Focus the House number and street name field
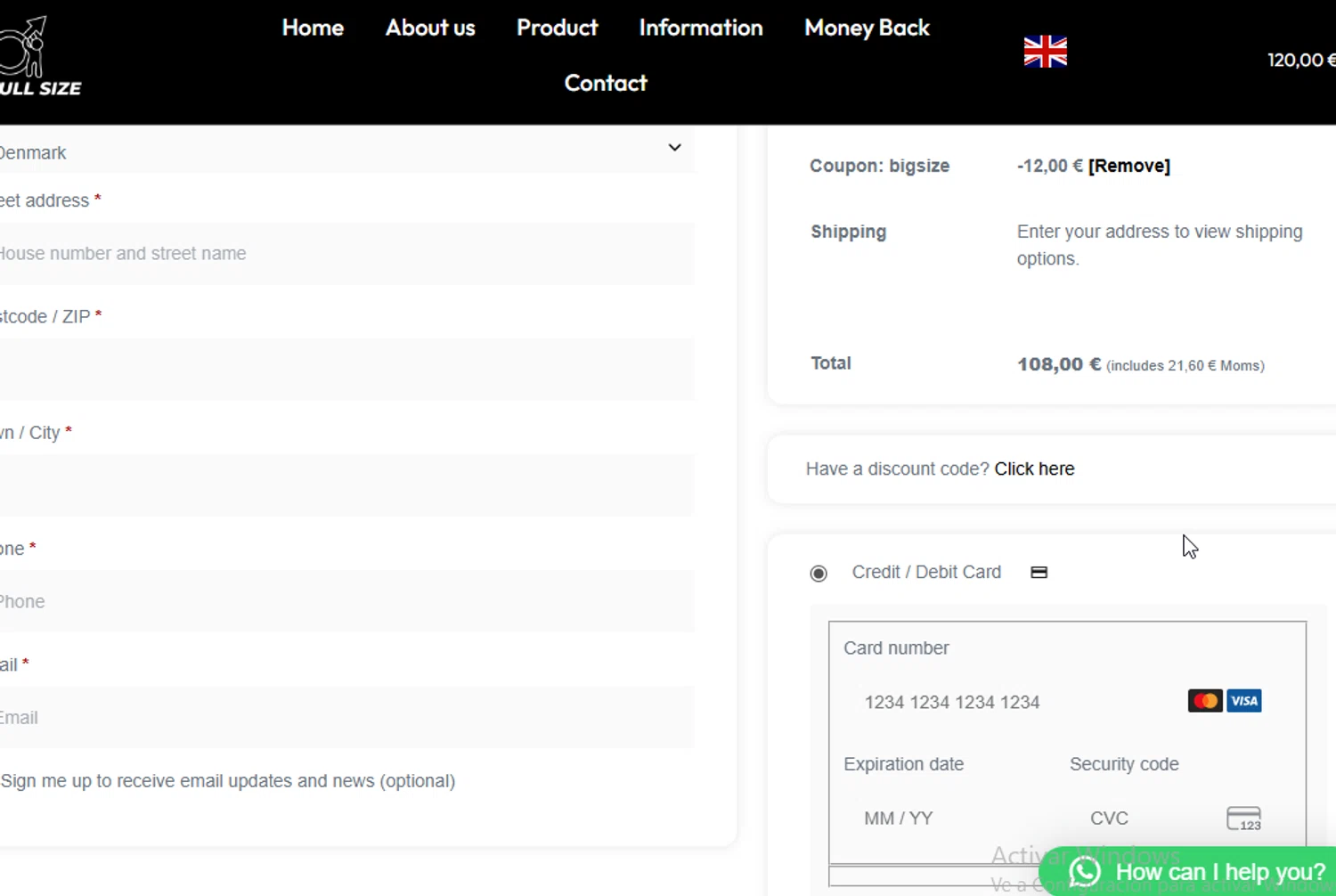 point(346,254)
